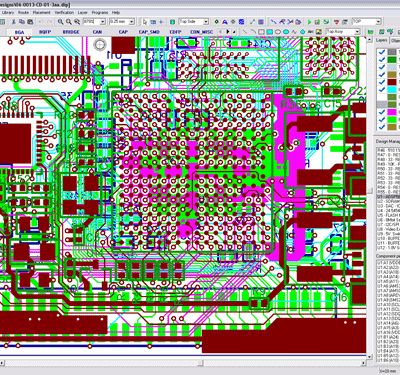Screen dimensions: 400x375
Task: Click the green play arrow icon
Action: coord(309,22)
